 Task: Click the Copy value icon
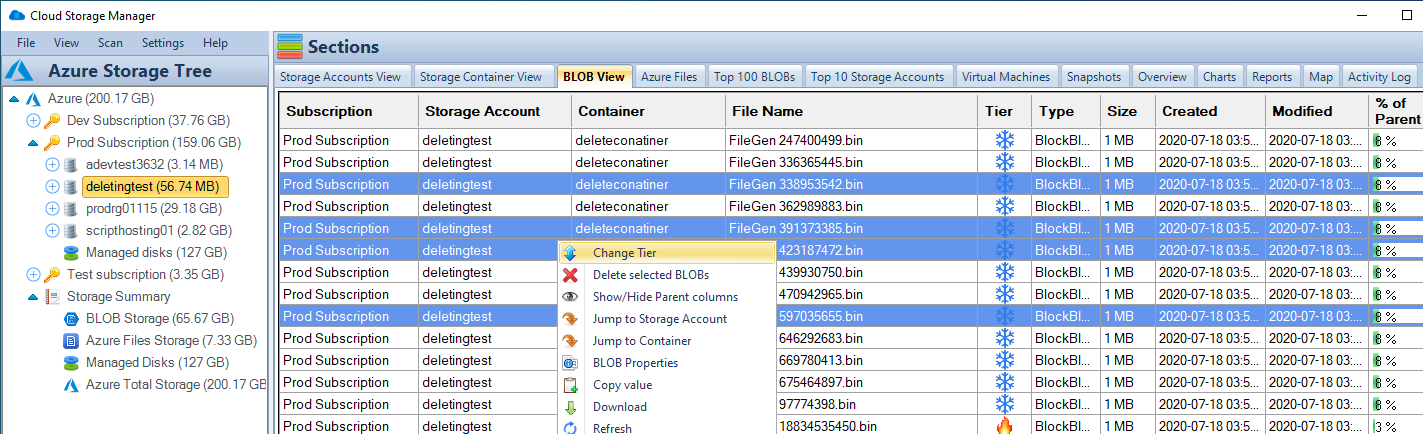click(x=570, y=385)
